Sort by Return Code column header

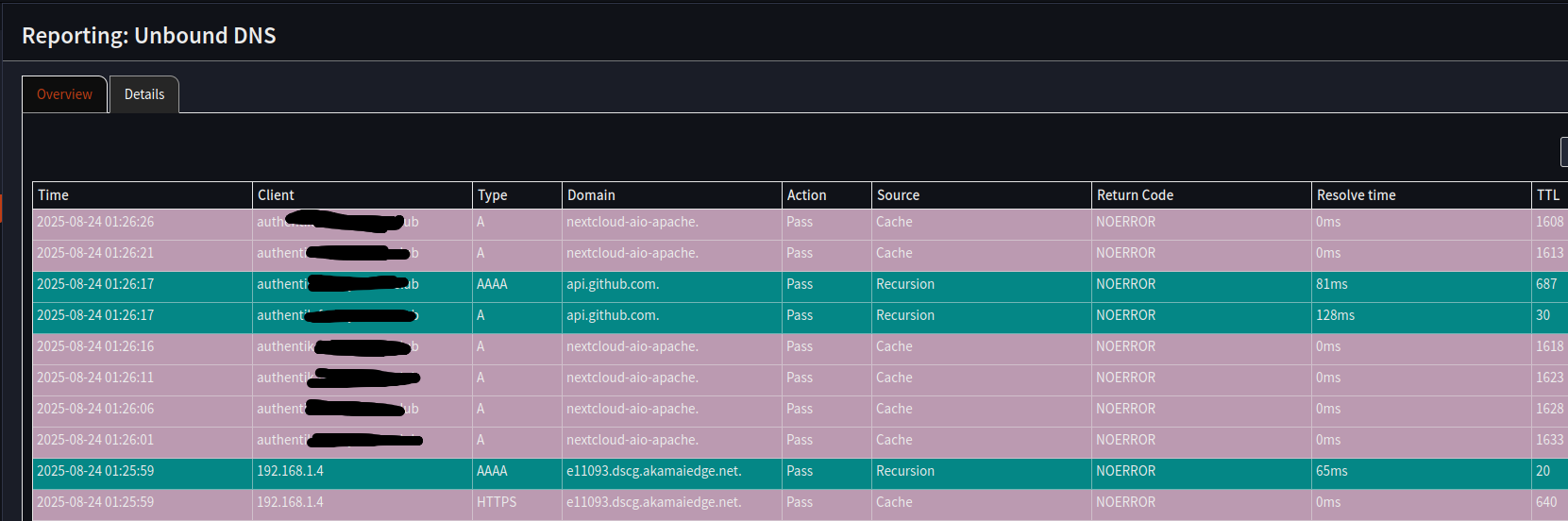1136,195
